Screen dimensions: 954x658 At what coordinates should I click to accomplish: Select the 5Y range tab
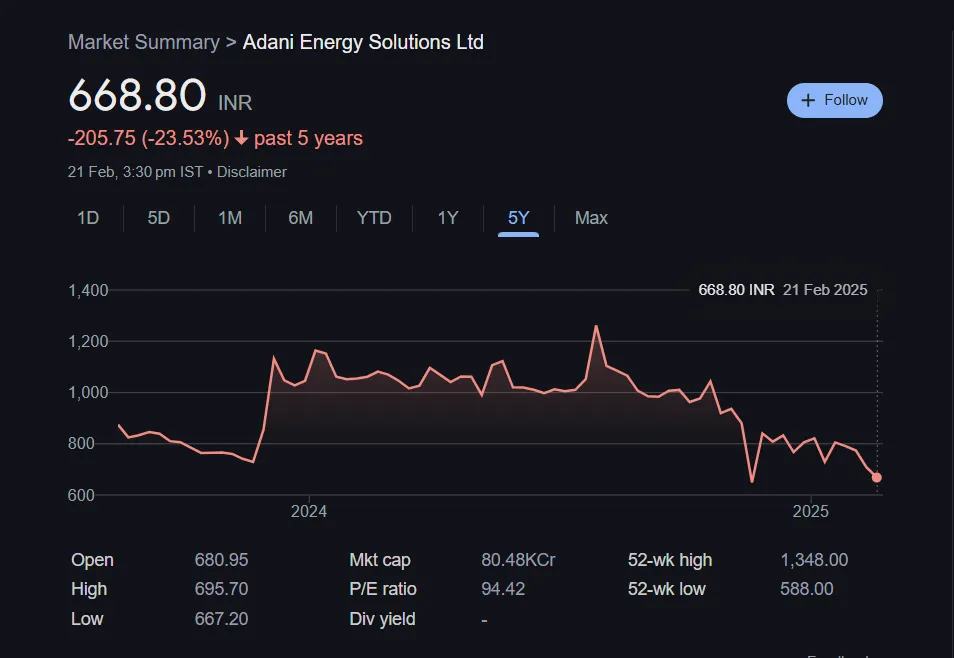[x=518, y=218]
